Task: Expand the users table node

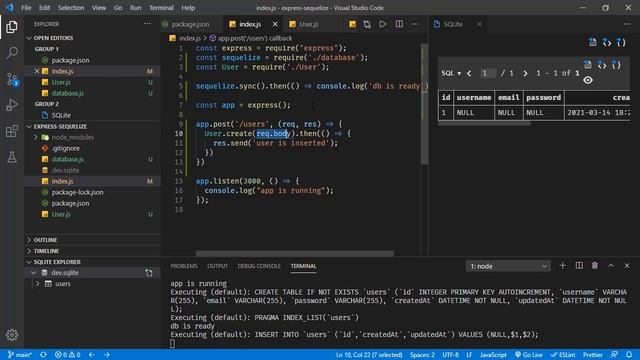Action: pyautogui.click(x=38, y=284)
